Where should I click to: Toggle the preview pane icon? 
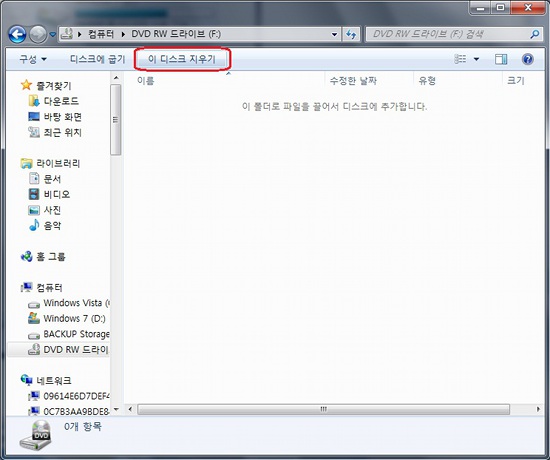pos(501,59)
